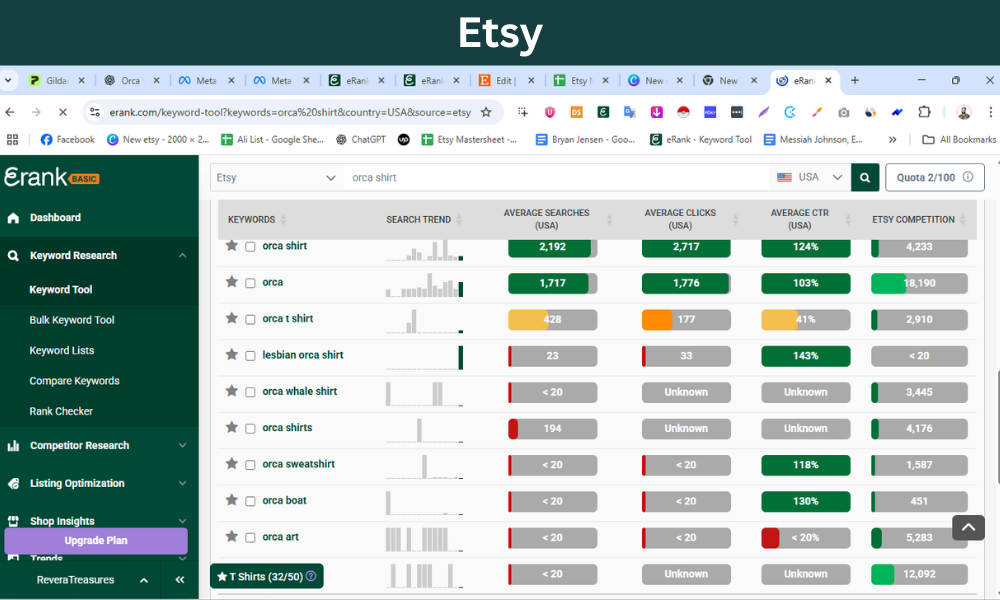The image size is (1000, 600).
Task: Click the keyword search input field
Action: pyautogui.click(x=557, y=177)
